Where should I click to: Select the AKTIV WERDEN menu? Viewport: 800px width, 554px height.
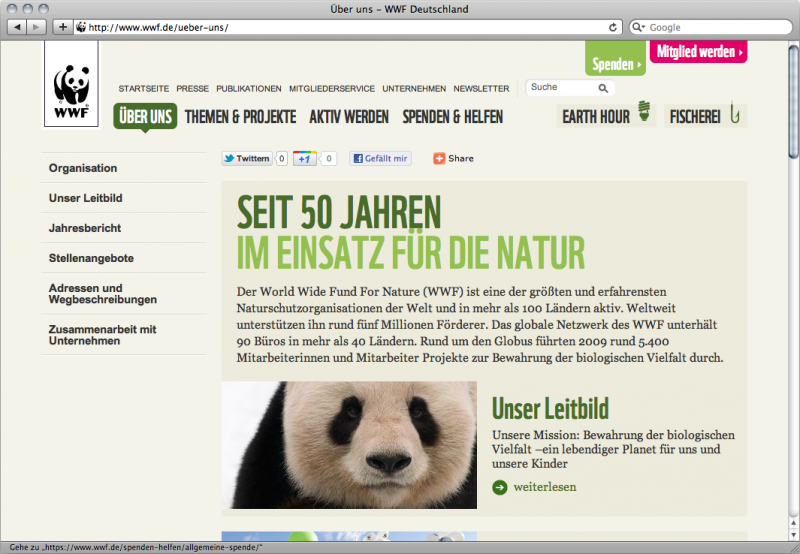click(349, 117)
